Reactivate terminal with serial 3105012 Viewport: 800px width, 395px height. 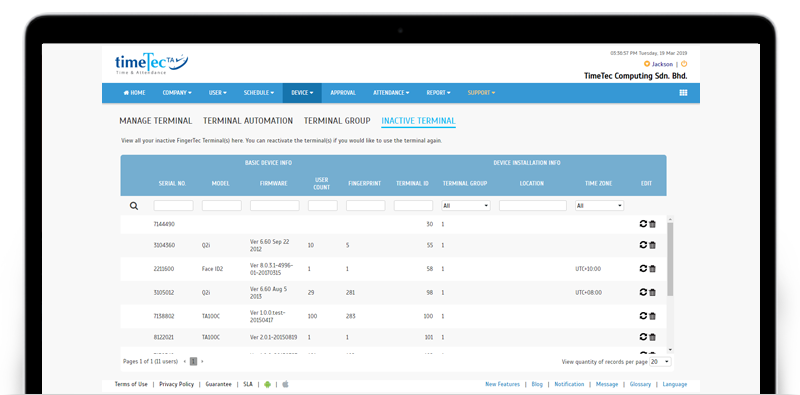tap(643, 292)
